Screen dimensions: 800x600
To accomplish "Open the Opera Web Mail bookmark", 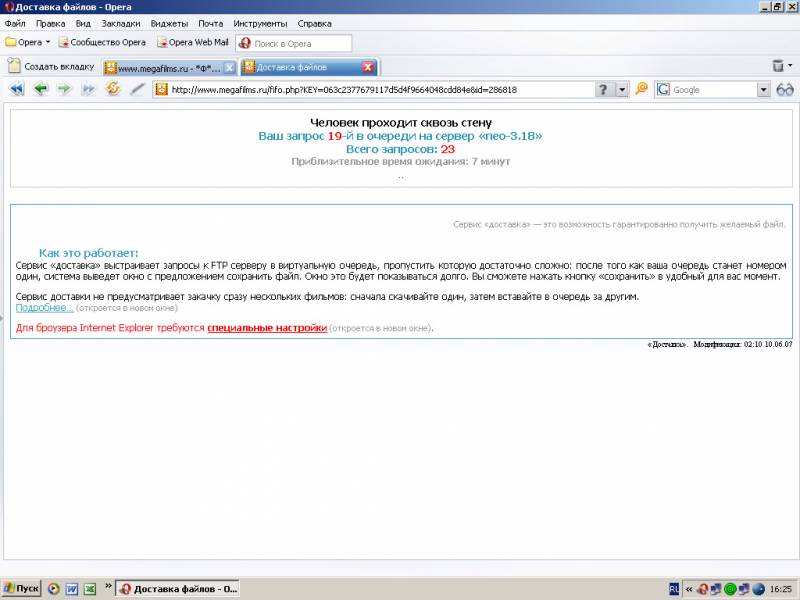I will pyautogui.click(x=193, y=42).
